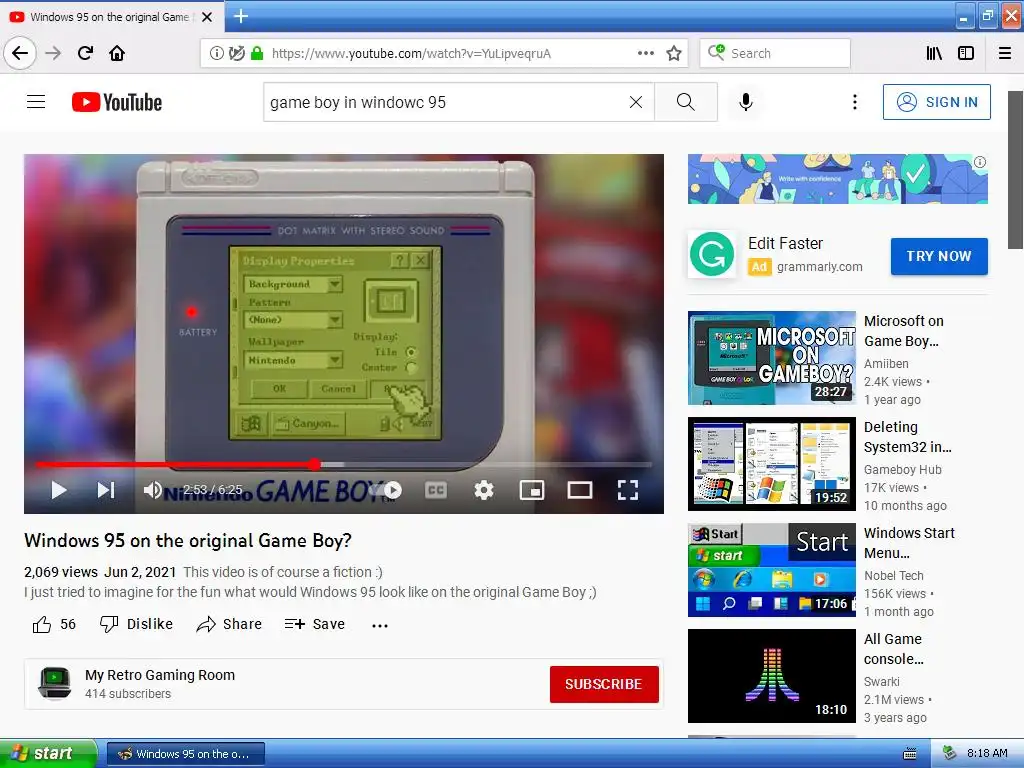
Task: Click the browser forward arrow
Action: click(x=53, y=53)
